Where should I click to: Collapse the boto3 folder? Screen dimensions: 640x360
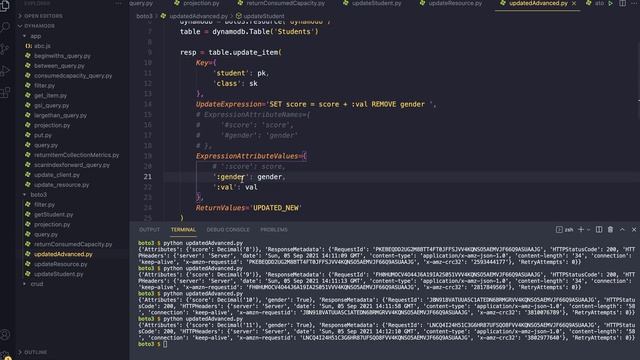pyautogui.click(x=38, y=195)
